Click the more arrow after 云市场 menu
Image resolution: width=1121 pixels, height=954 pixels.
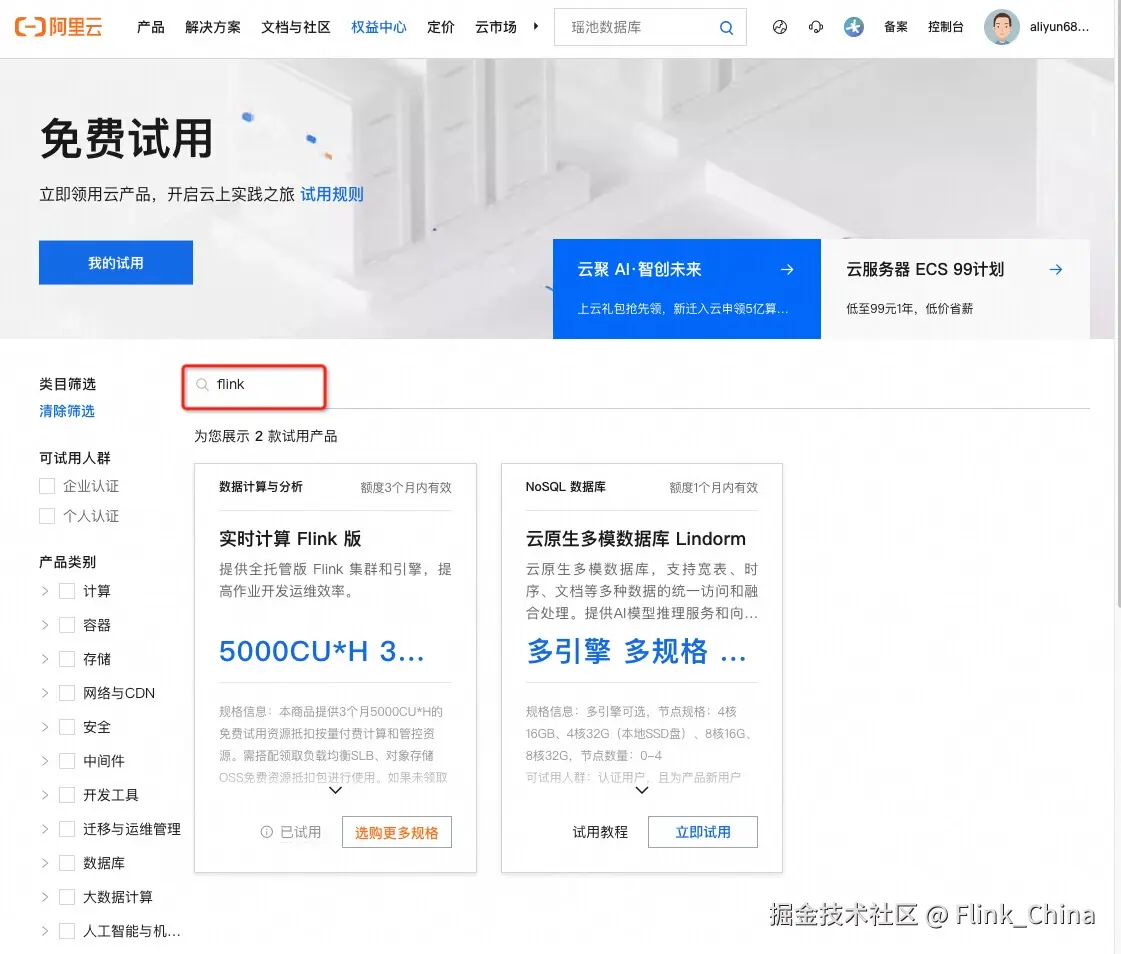pyautogui.click(x=535, y=26)
